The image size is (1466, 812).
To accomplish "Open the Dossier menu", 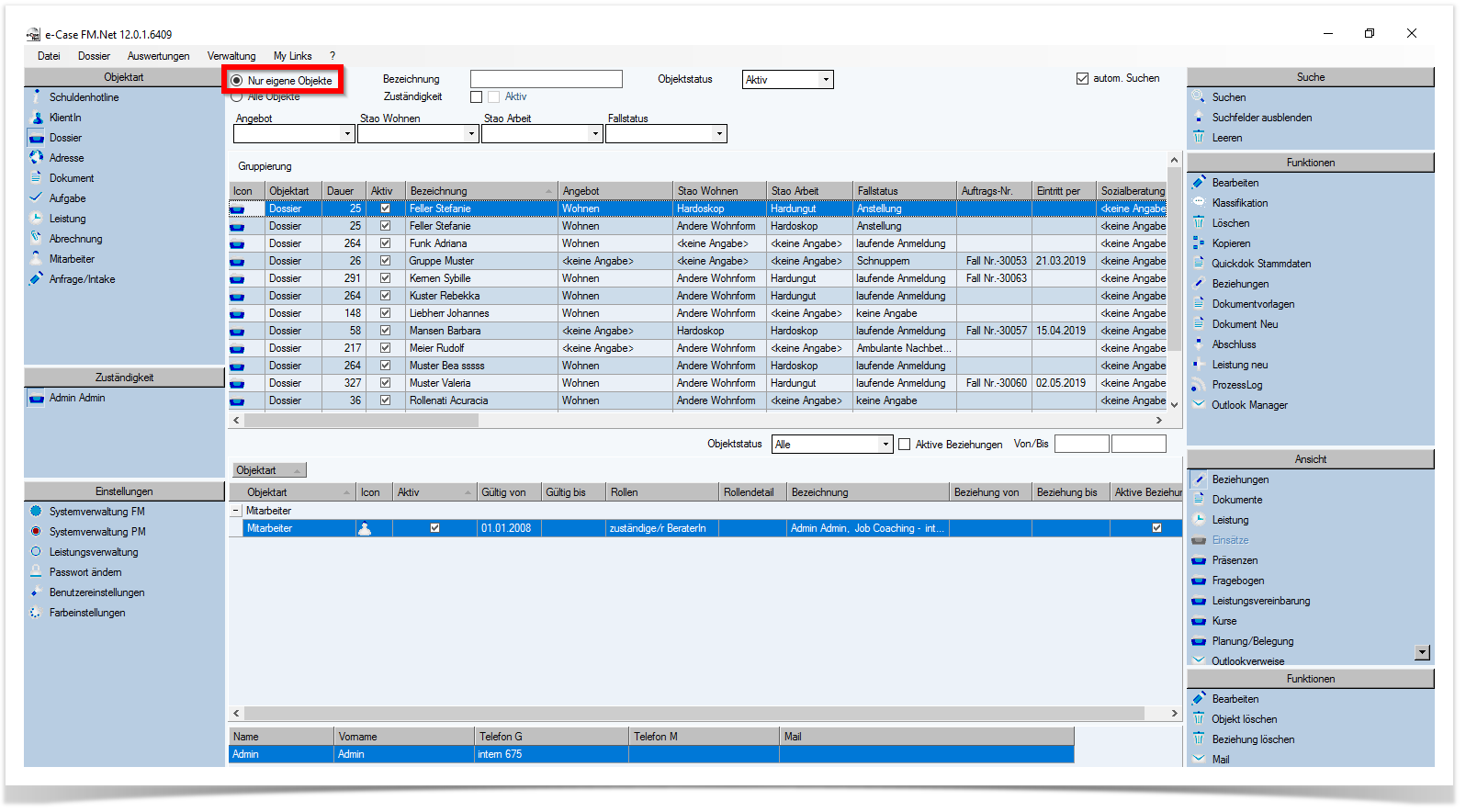I will (94, 56).
